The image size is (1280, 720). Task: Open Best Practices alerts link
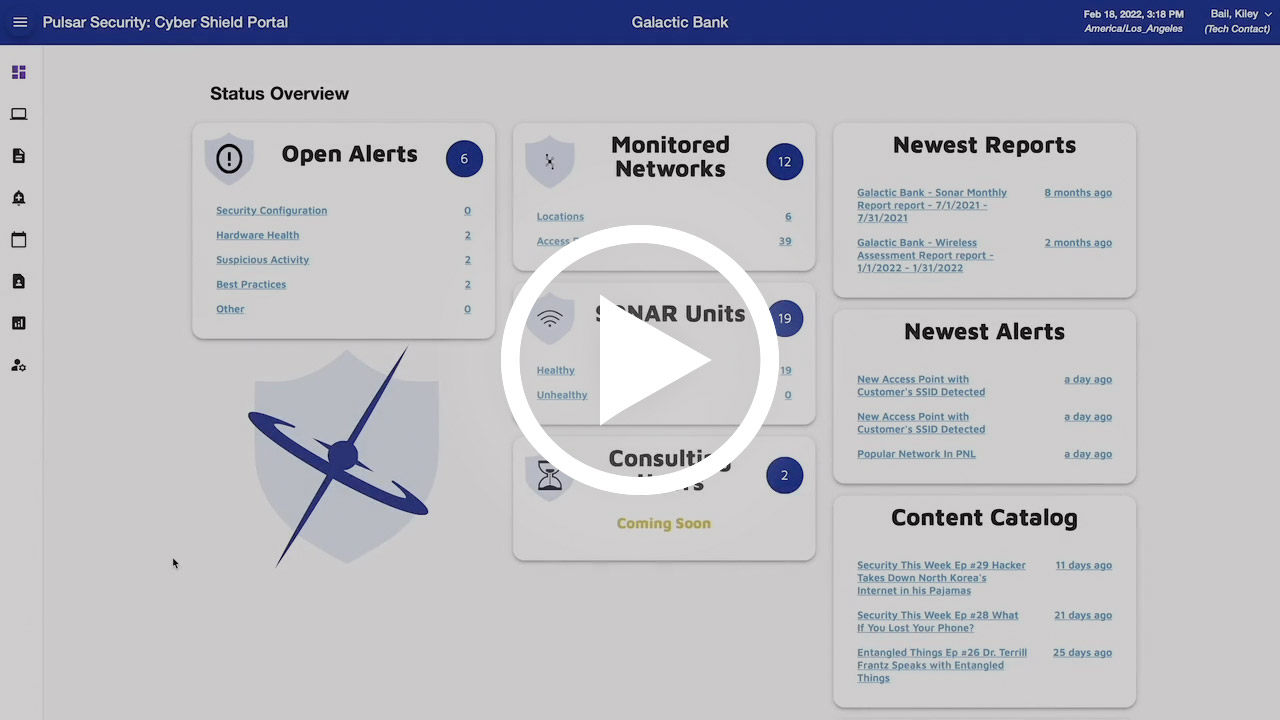click(251, 284)
